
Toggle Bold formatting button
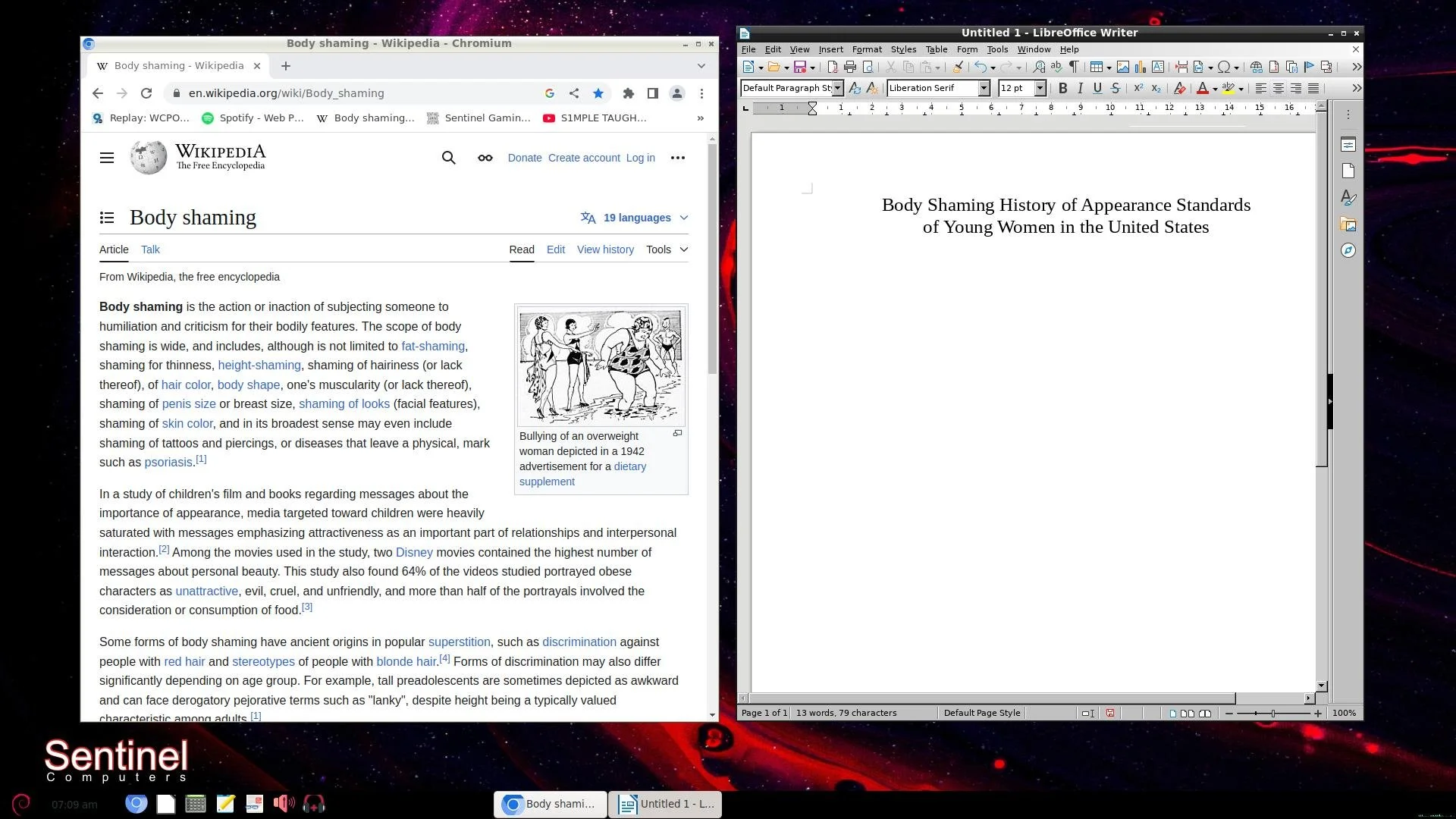tap(1062, 89)
